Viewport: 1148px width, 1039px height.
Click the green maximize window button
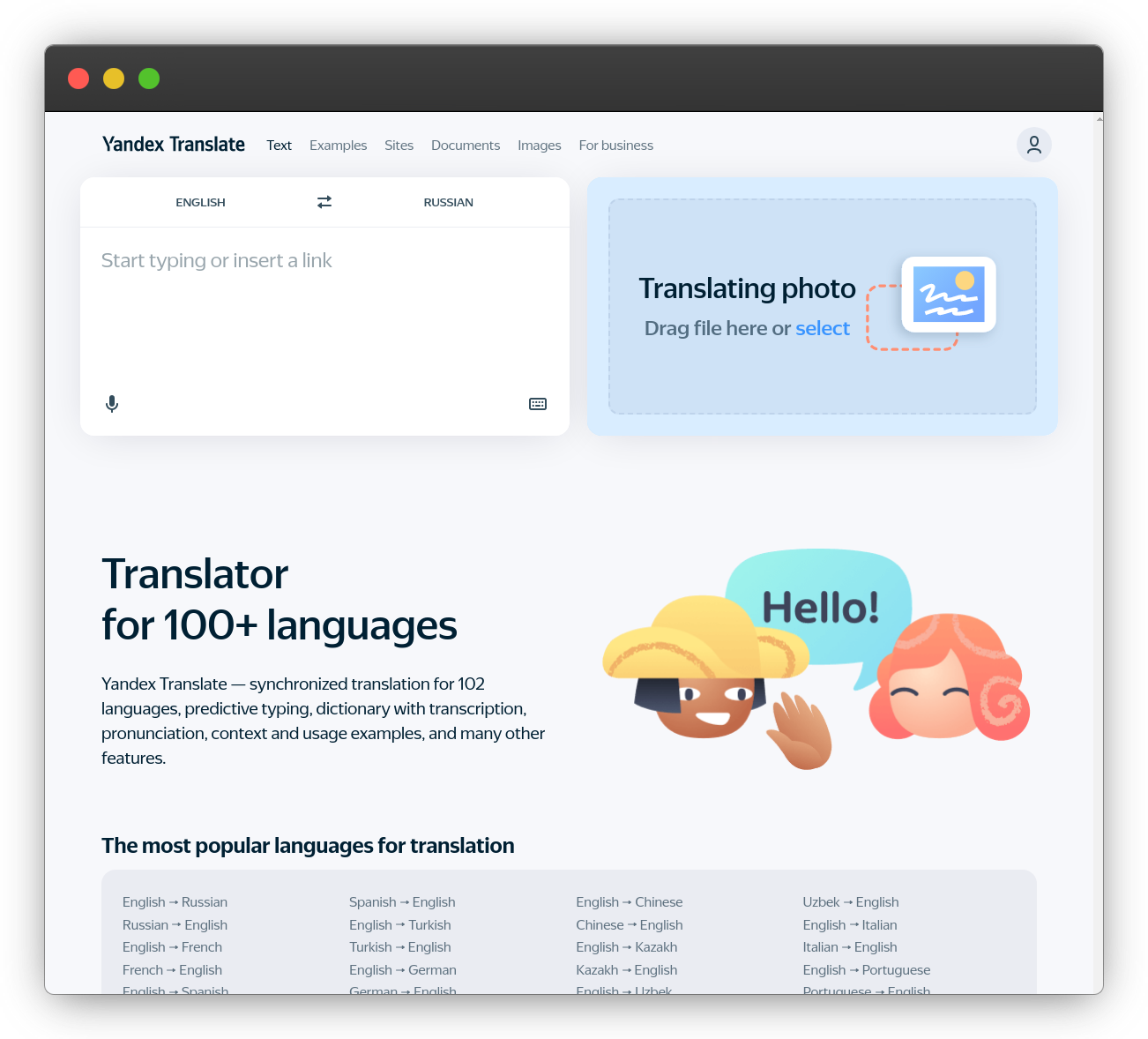[149, 78]
